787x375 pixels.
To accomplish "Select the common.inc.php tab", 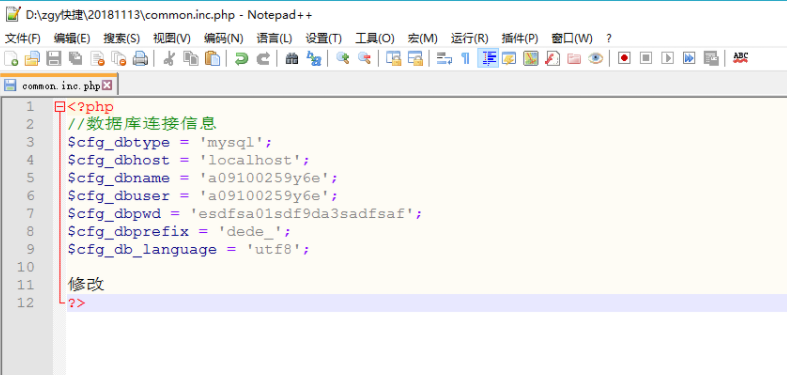I will click(59, 85).
